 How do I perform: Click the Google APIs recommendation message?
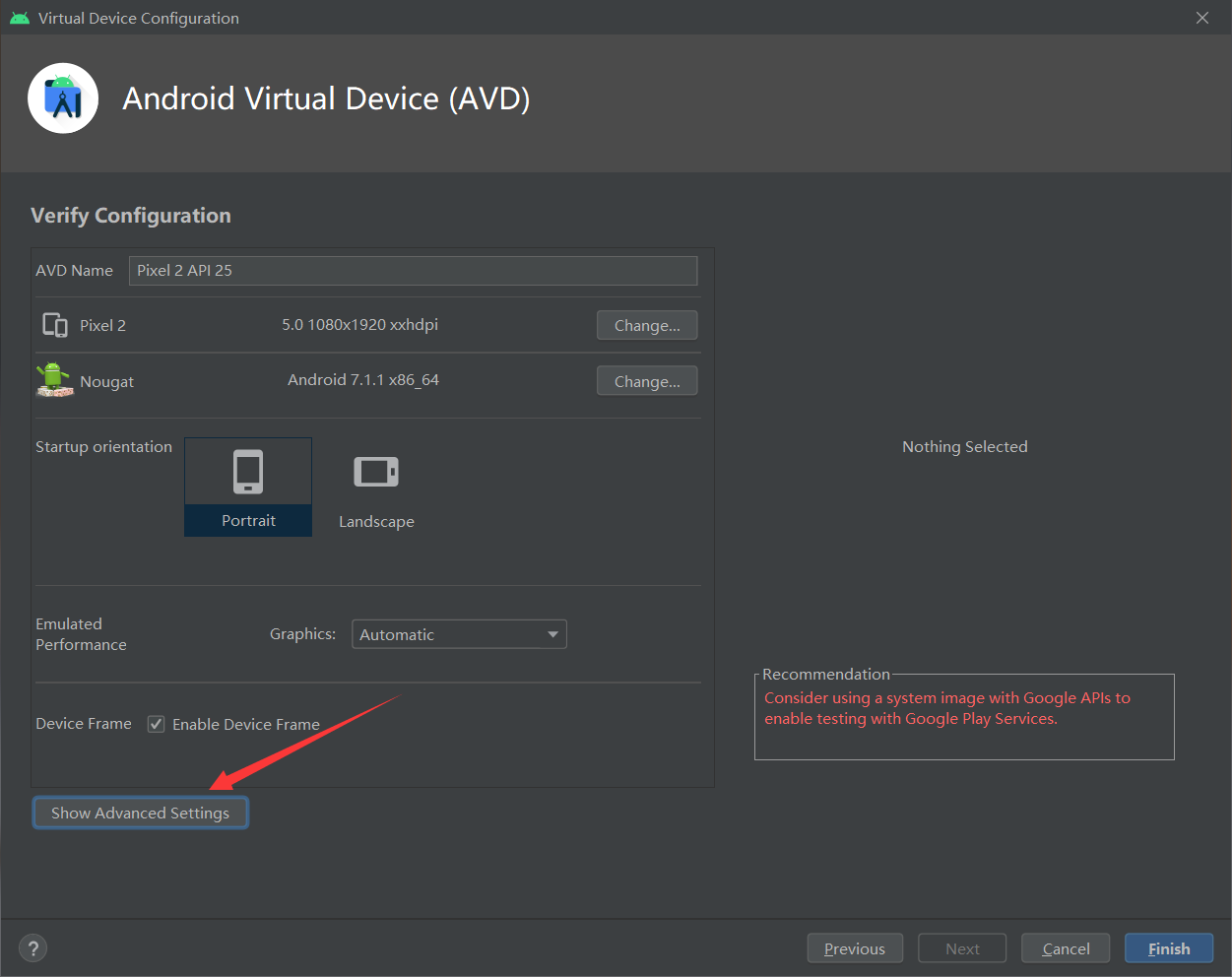(947, 708)
